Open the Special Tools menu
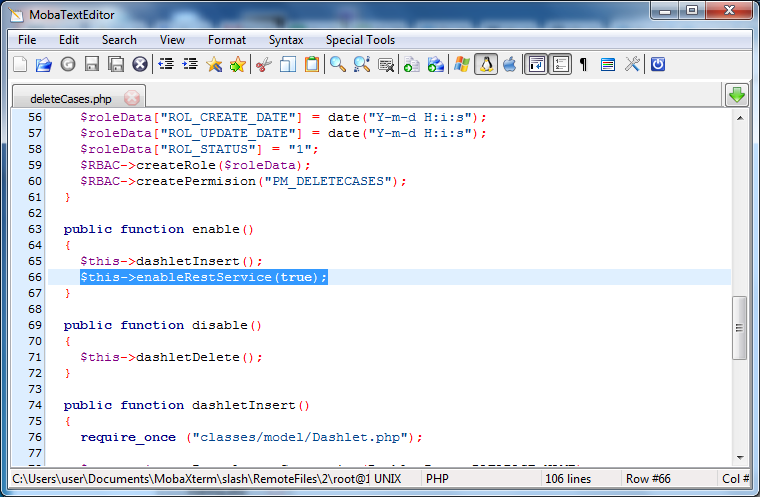The height and width of the screenshot is (497, 760). tap(360, 40)
